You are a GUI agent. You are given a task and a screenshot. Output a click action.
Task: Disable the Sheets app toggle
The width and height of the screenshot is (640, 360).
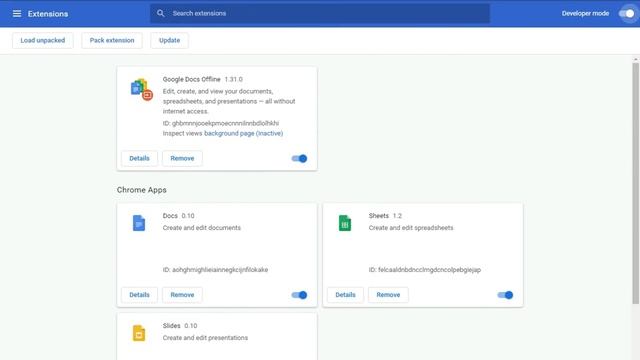505,295
